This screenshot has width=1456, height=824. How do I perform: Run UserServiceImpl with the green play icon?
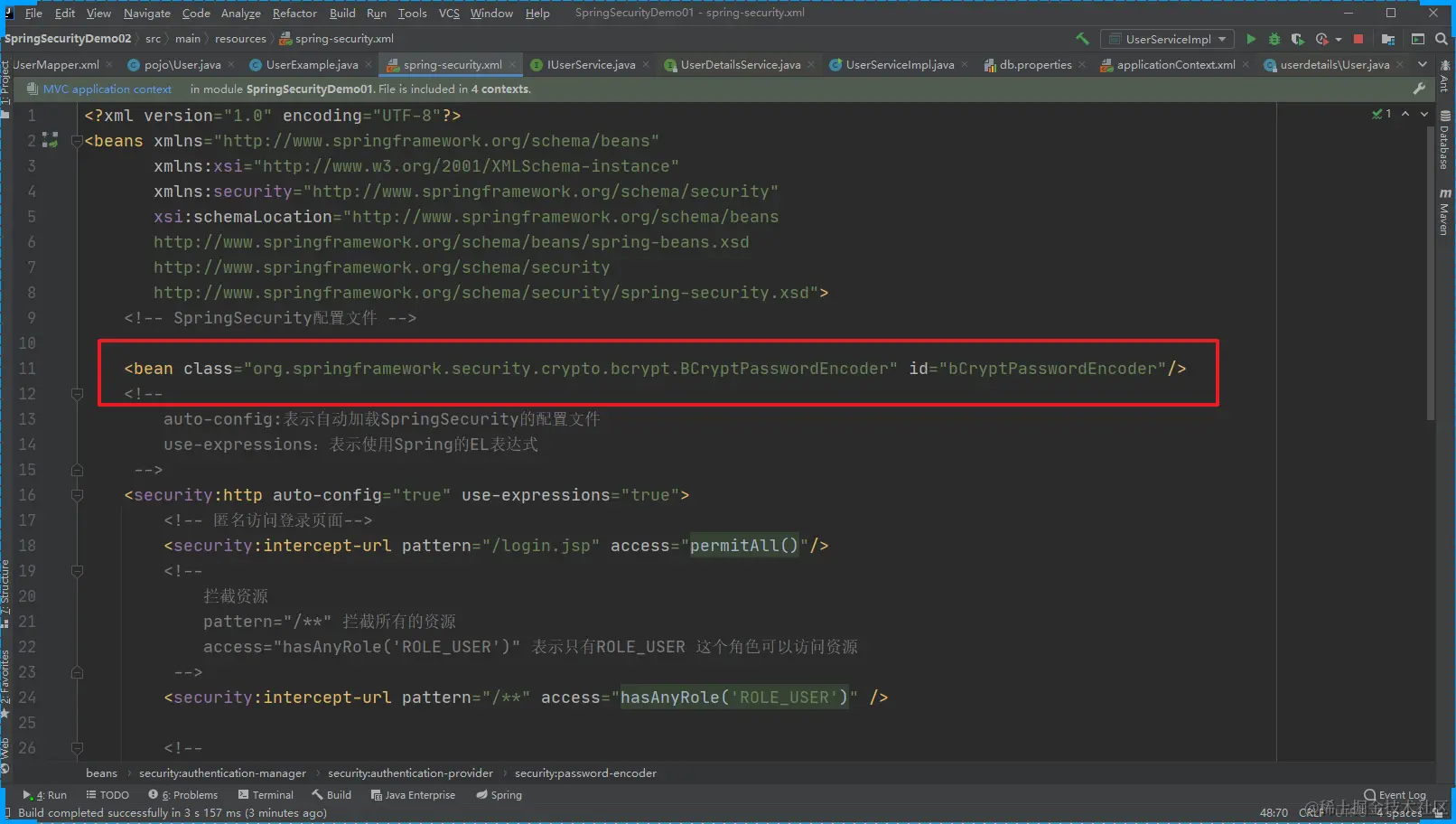coord(1251,39)
